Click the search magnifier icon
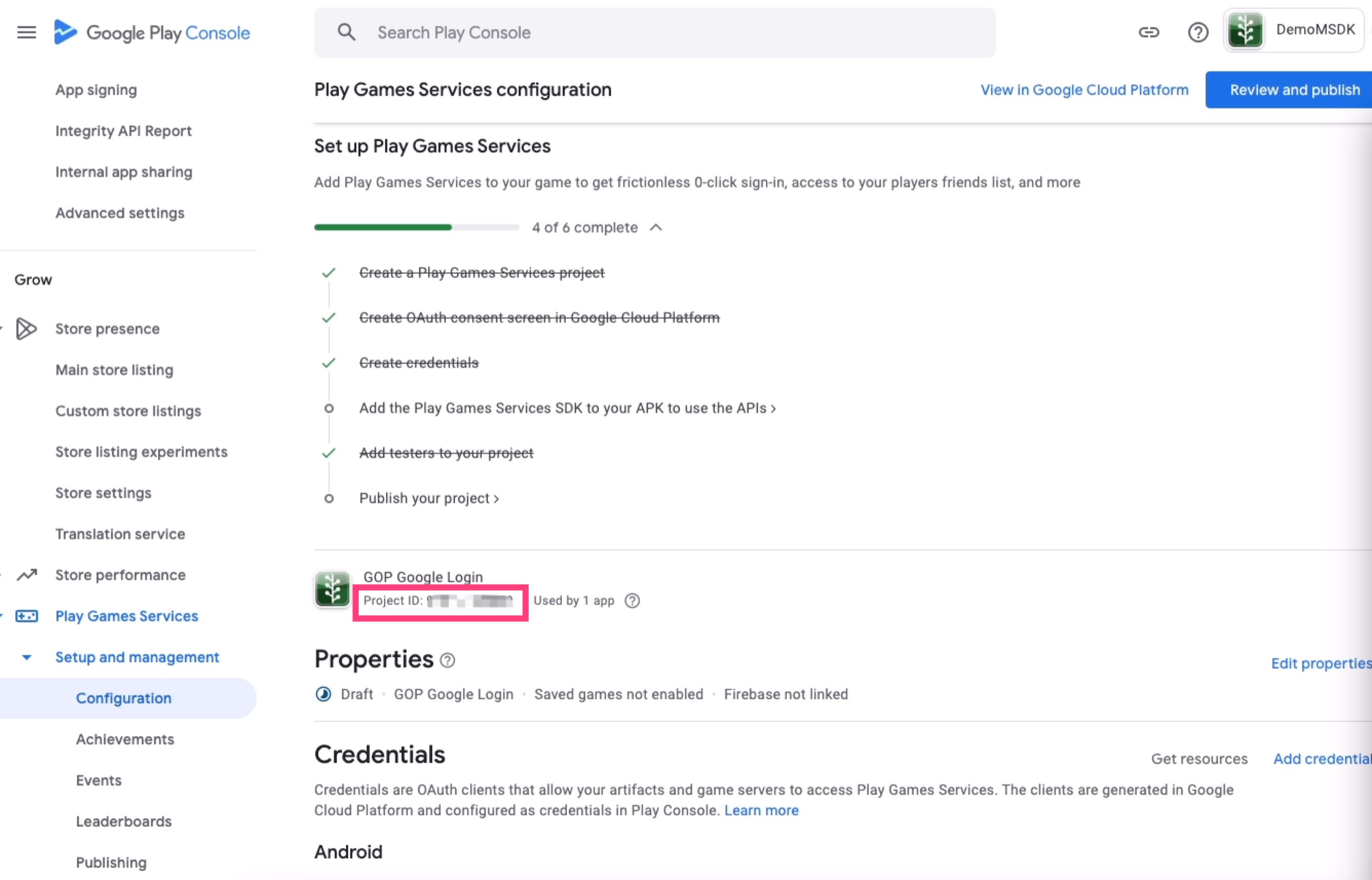Screen dimensions: 1372x880 pyautogui.click(x=346, y=32)
